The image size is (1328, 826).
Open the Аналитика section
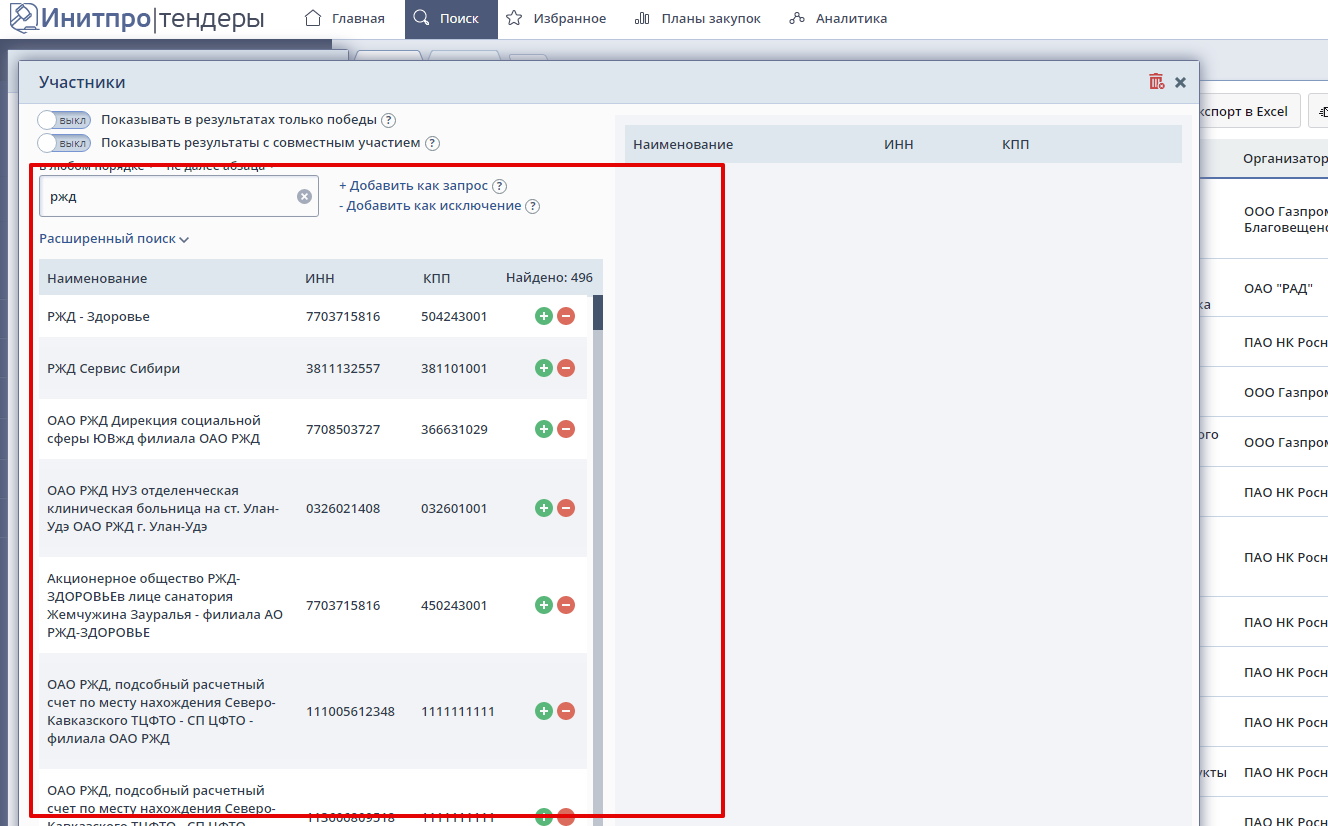pyautogui.click(x=838, y=19)
